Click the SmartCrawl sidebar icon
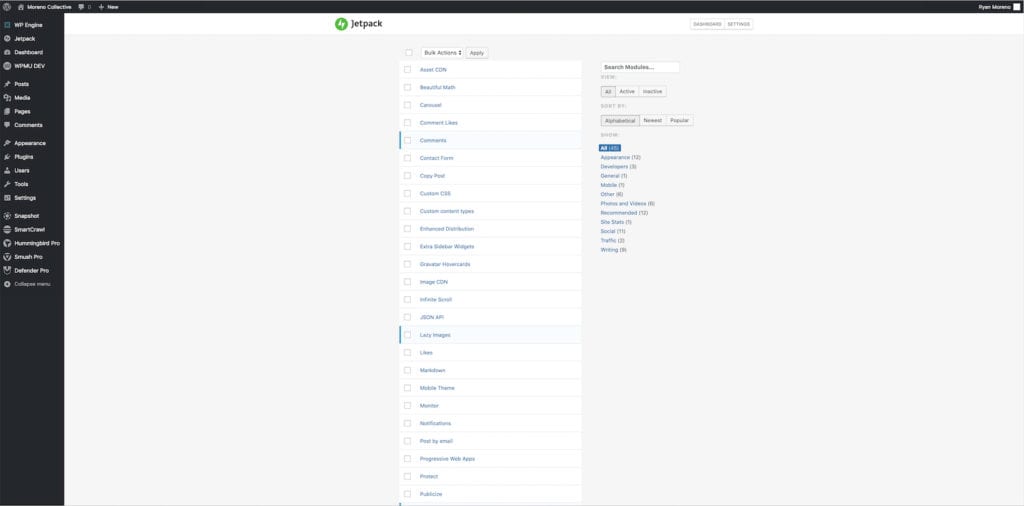 pyautogui.click(x=7, y=229)
